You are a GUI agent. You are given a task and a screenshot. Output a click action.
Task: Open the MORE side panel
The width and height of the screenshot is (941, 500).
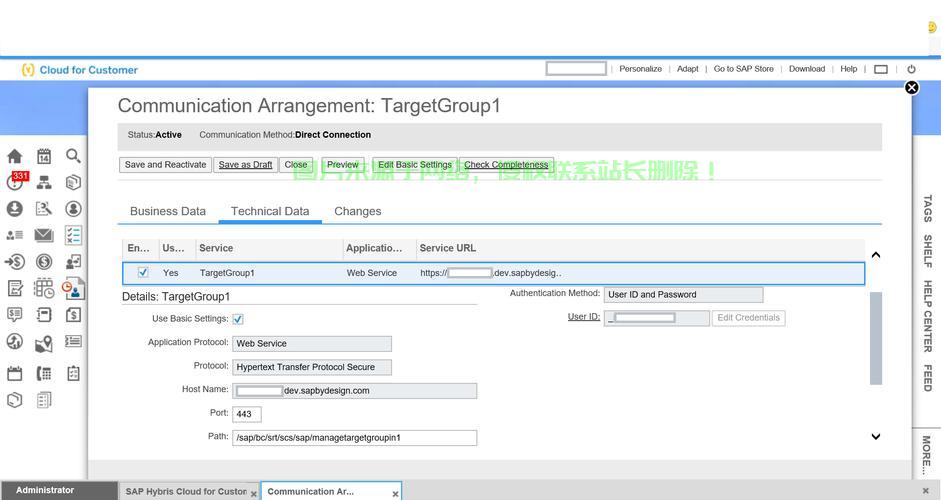(x=926, y=455)
